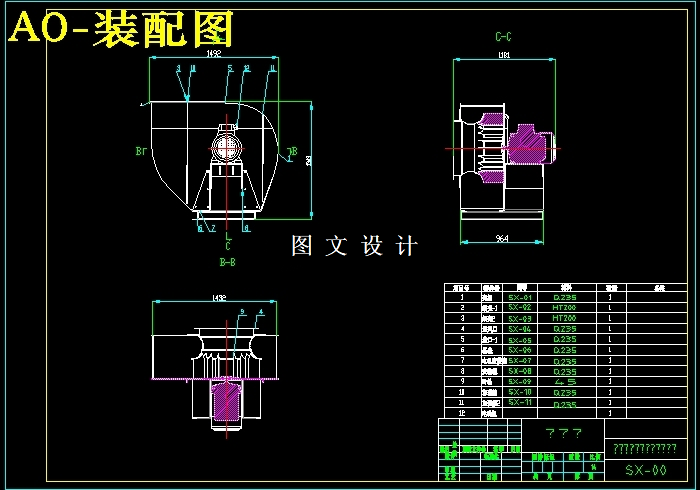Select code SX-05 in parts list
700x490 pixels.
tap(520, 340)
